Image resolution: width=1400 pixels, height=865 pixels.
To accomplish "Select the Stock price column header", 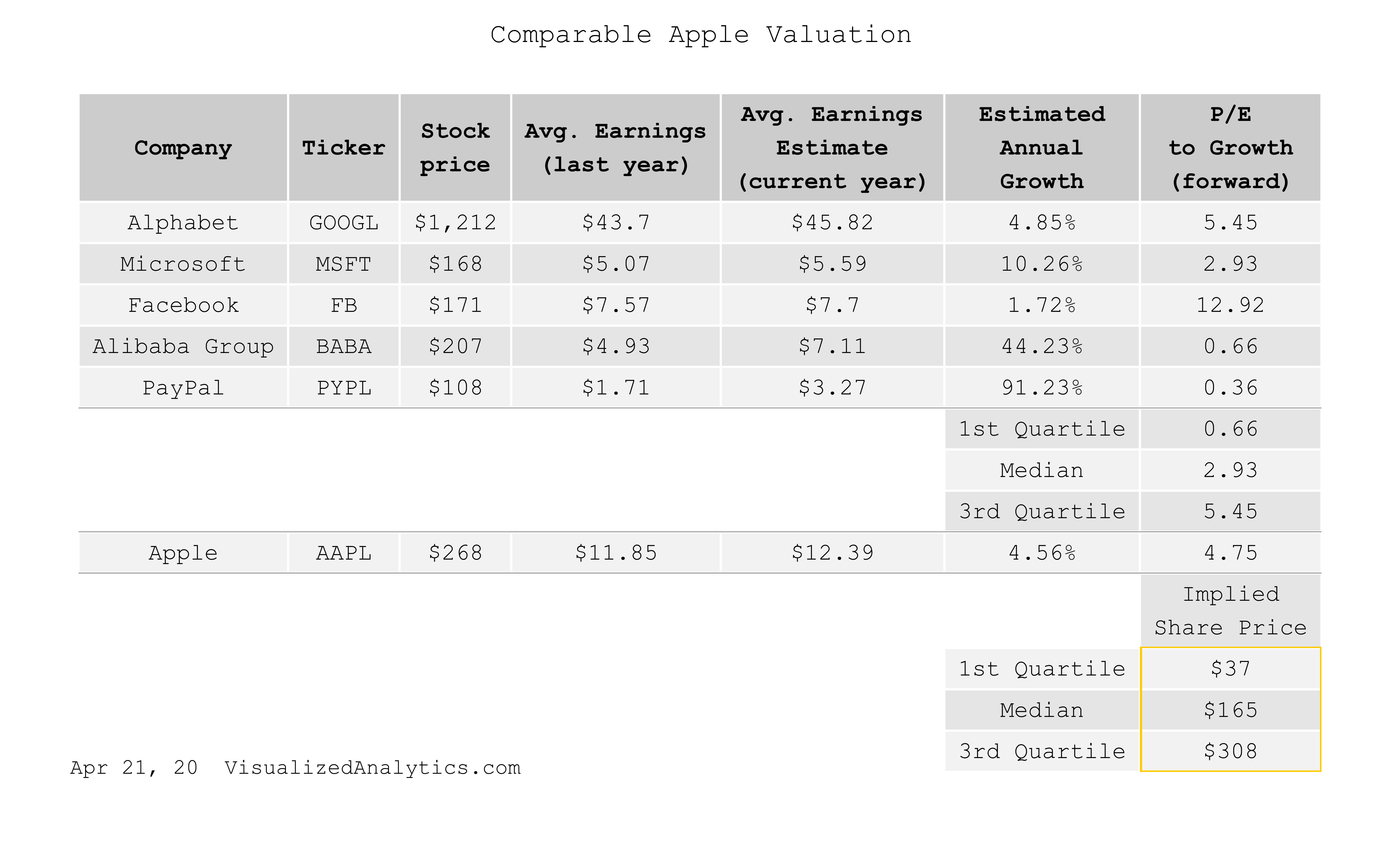I will tap(455, 148).
